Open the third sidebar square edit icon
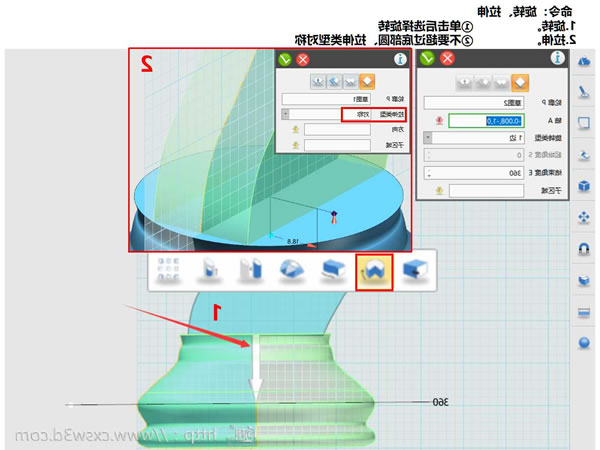Viewport: 600px width, 450px height. coord(584,123)
